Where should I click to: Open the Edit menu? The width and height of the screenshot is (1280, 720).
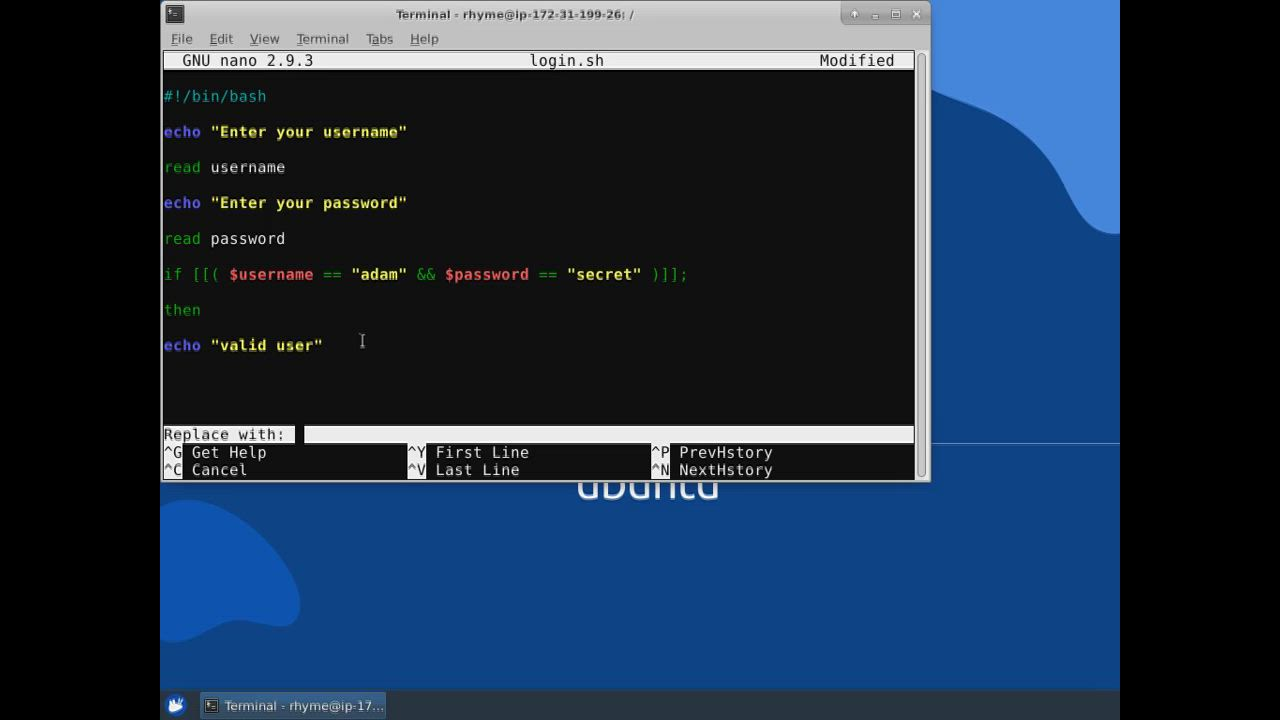[x=221, y=39]
